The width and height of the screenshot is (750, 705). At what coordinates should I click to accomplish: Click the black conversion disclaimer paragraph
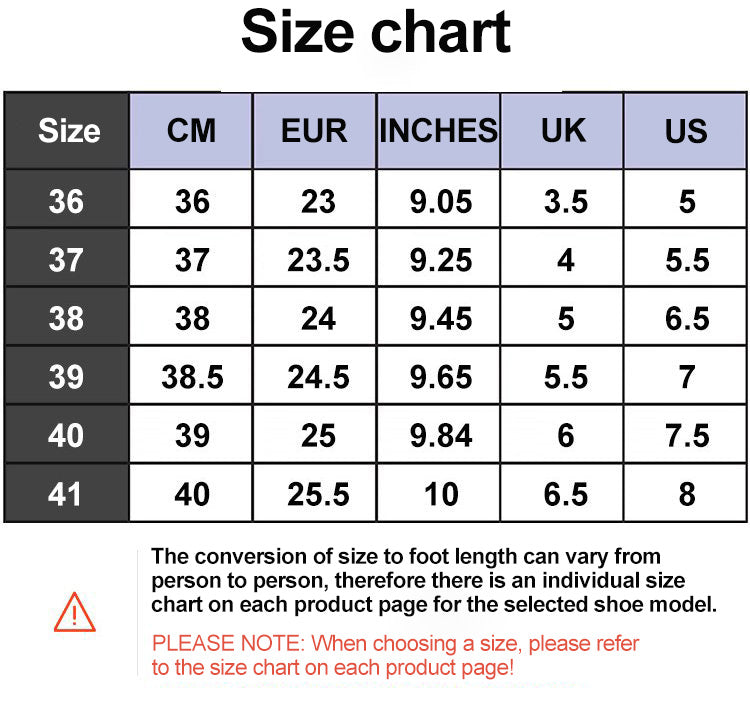pos(434,580)
